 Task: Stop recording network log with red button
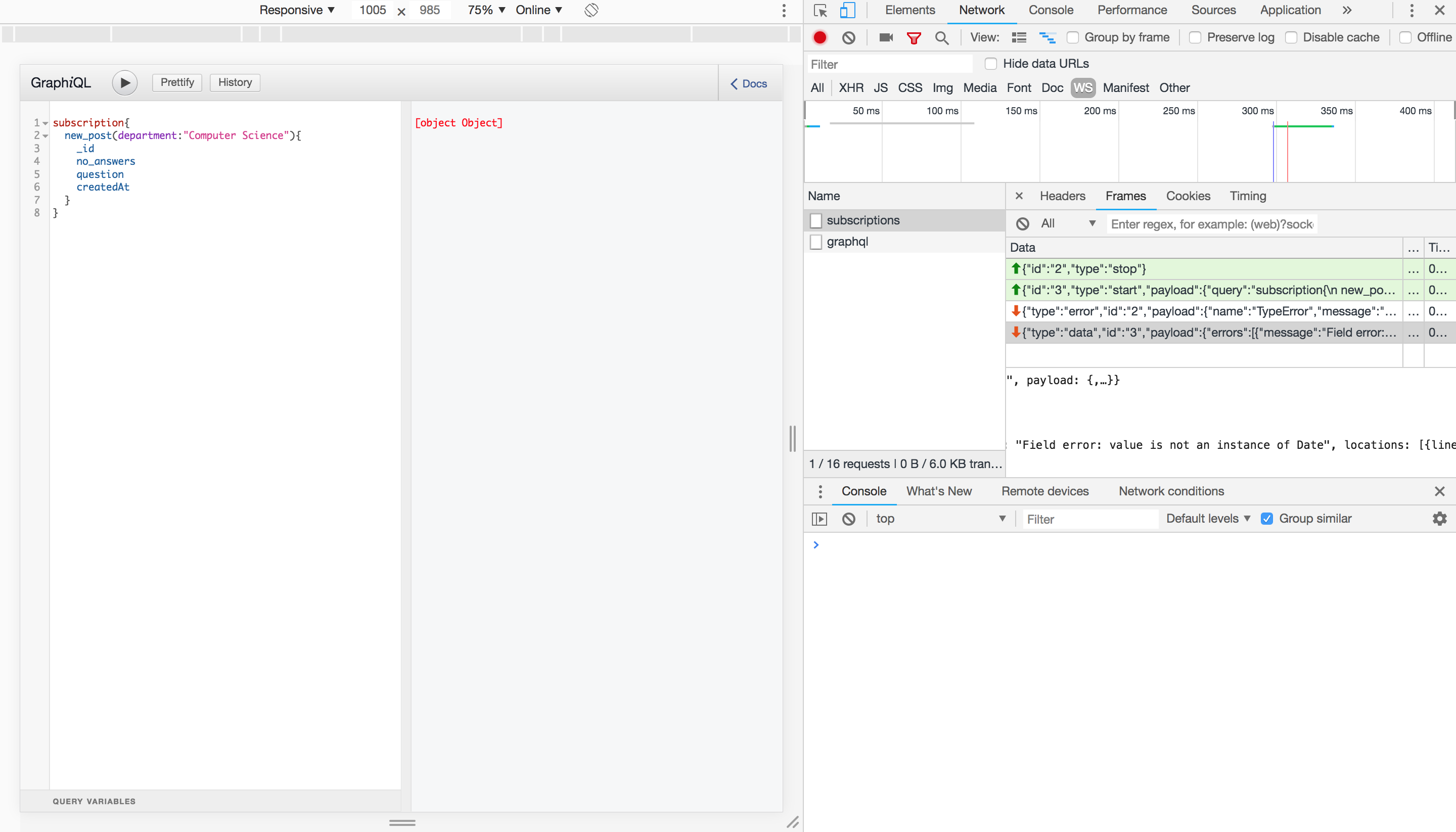tap(820, 38)
